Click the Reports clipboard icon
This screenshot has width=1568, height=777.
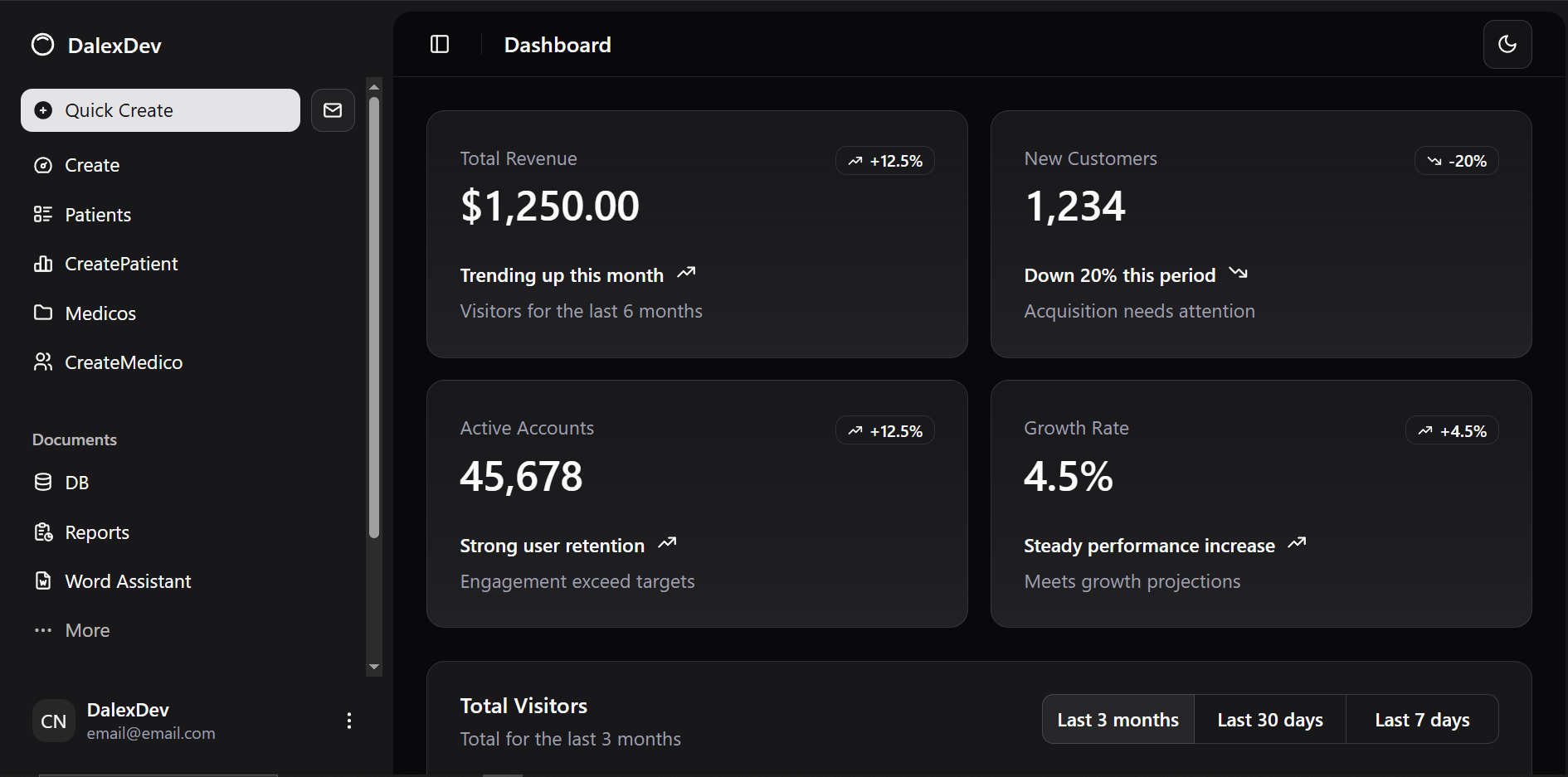[43, 532]
